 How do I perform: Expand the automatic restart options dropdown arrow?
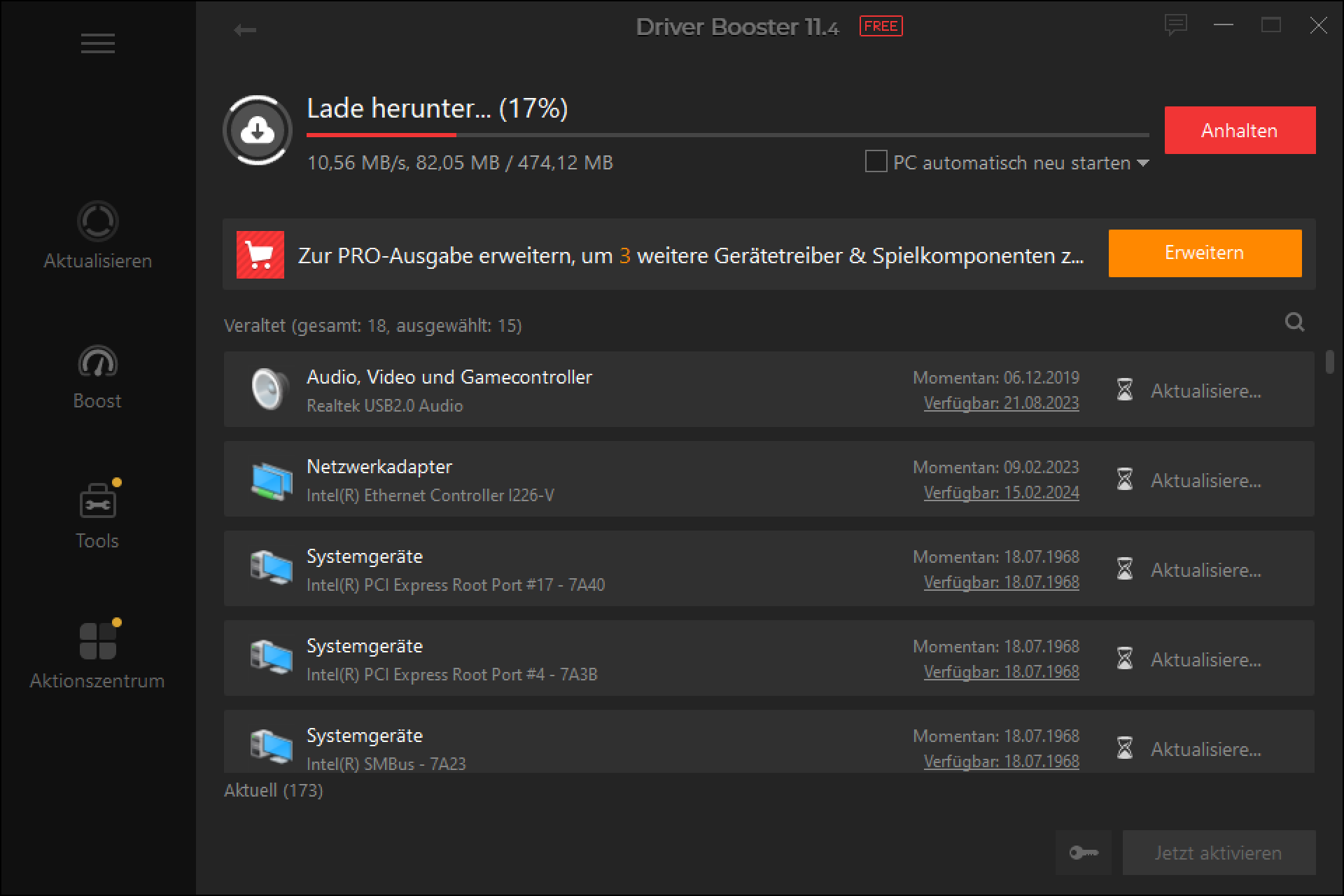point(1143,163)
